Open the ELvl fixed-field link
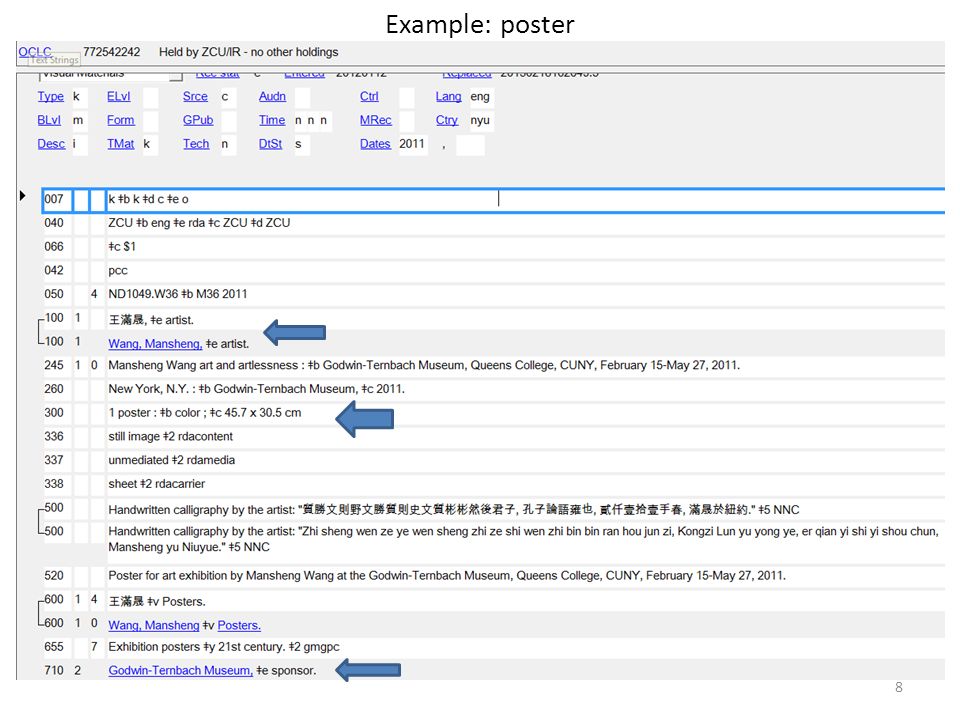Screen dimensions: 960x720 [119, 97]
